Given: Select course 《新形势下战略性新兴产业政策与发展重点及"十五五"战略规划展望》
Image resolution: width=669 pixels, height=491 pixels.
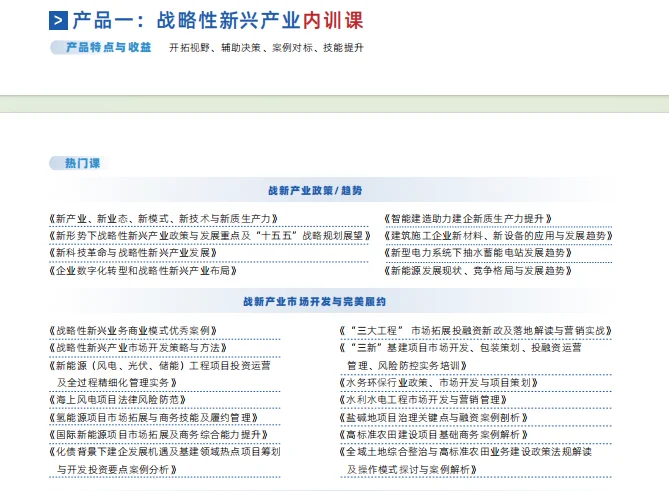Looking at the screenshot, I should 210,235.
